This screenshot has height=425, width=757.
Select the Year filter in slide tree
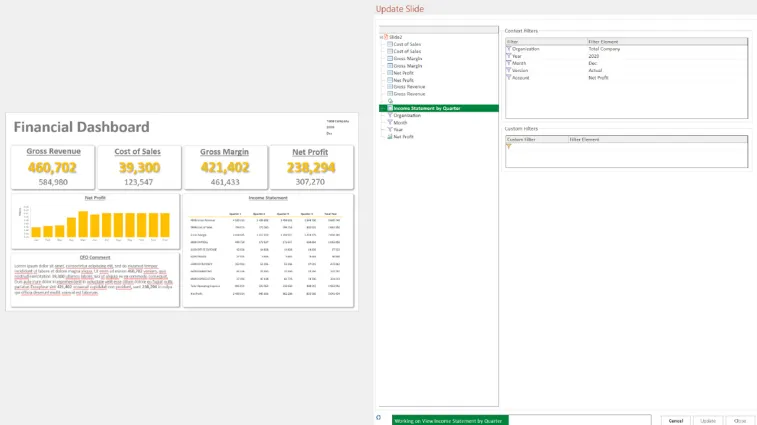(398, 129)
